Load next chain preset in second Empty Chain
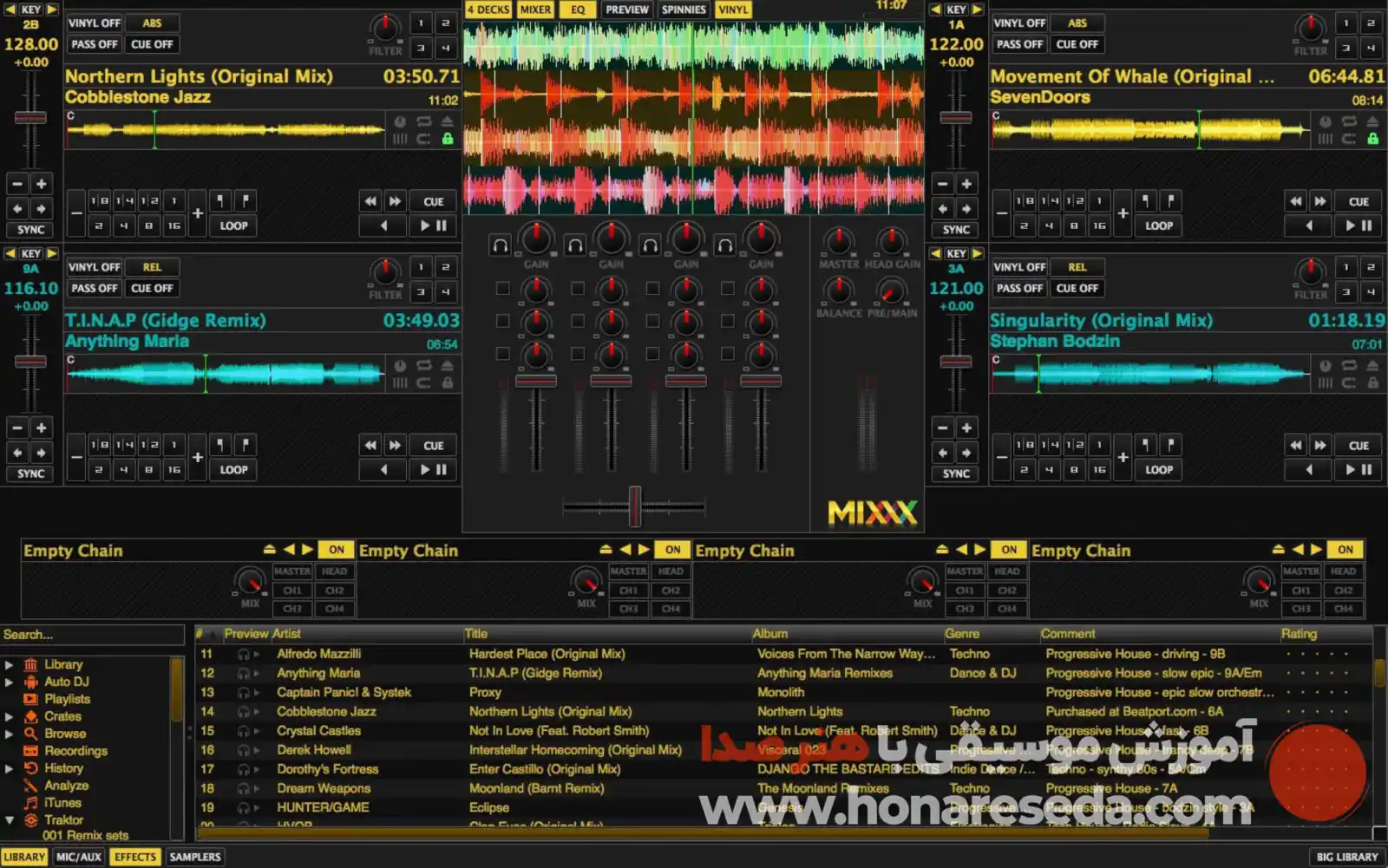This screenshot has width=1388, height=868. [644, 550]
